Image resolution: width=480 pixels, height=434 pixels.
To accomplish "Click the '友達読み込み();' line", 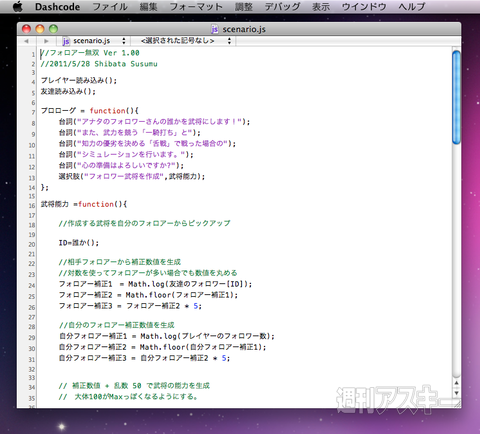I will pos(68,91).
